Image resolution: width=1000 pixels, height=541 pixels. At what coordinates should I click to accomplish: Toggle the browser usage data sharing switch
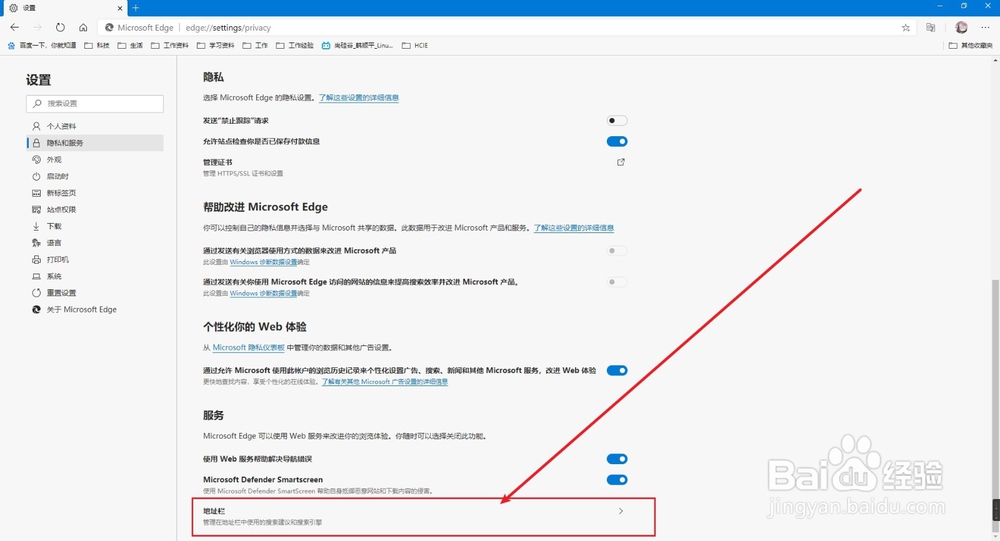617,251
